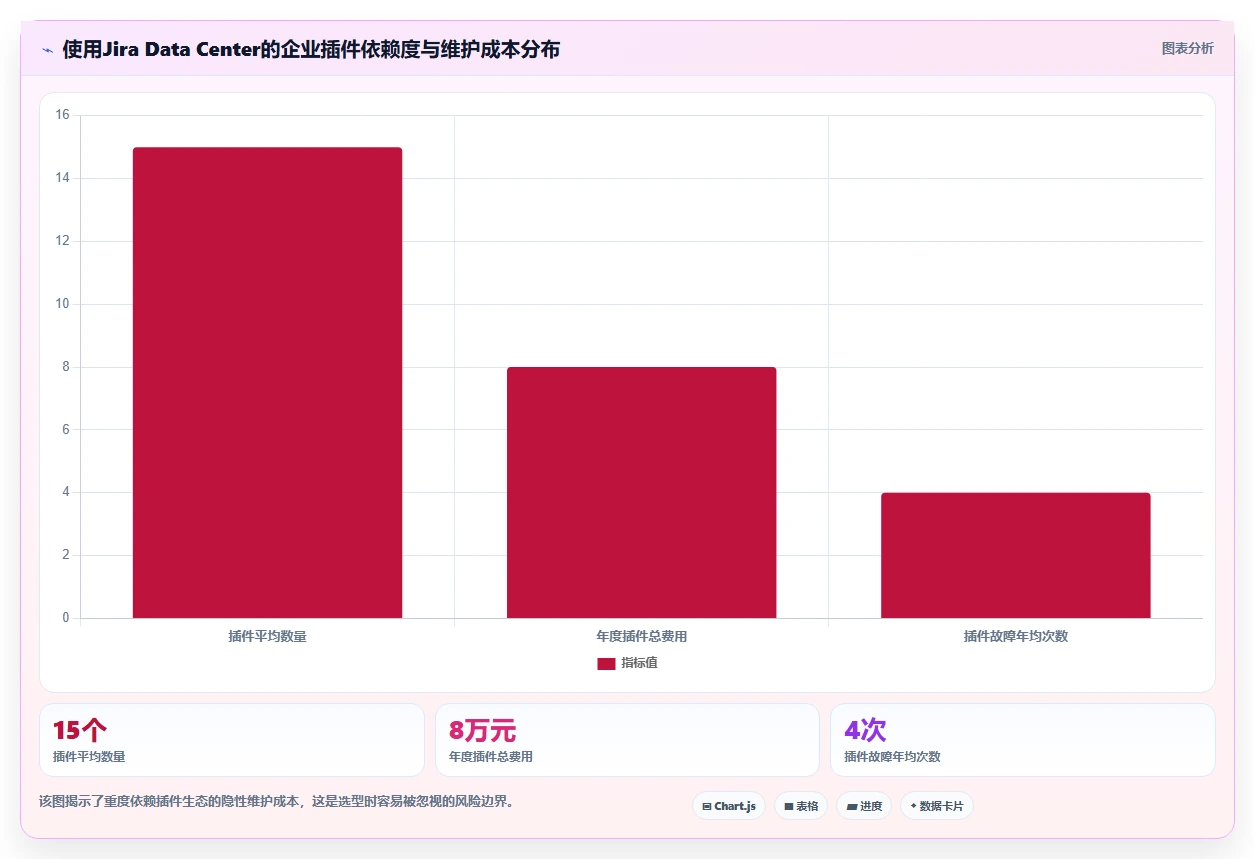This screenshot has height=859, width=1255.
Task: Click the y-axis value 16
Action: pos(62,115)
